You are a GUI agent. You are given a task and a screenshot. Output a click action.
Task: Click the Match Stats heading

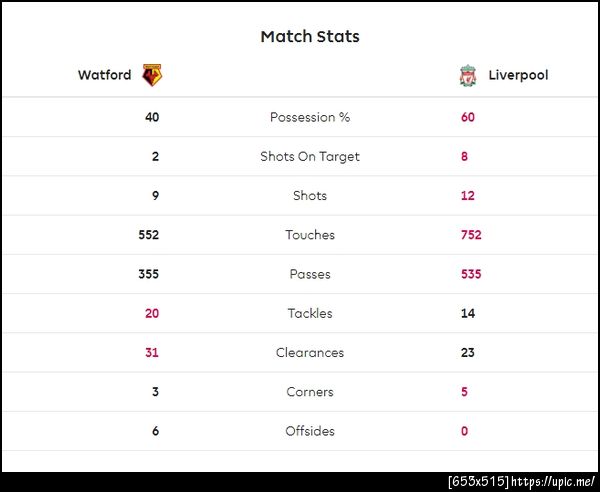tap(310, 37)
